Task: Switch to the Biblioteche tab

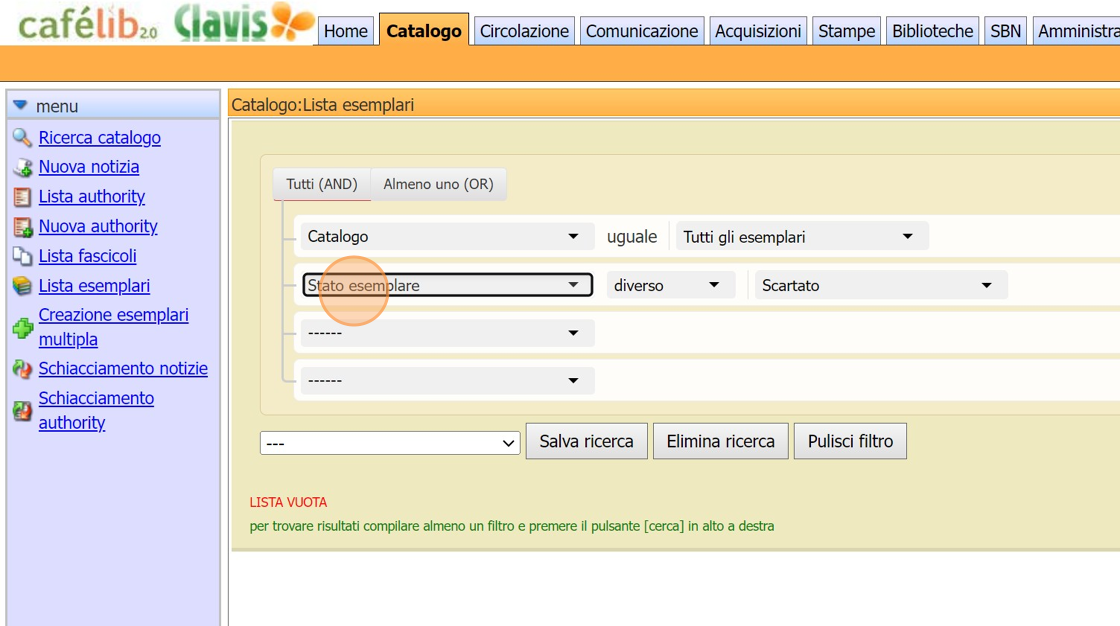Action: [932, 31]
